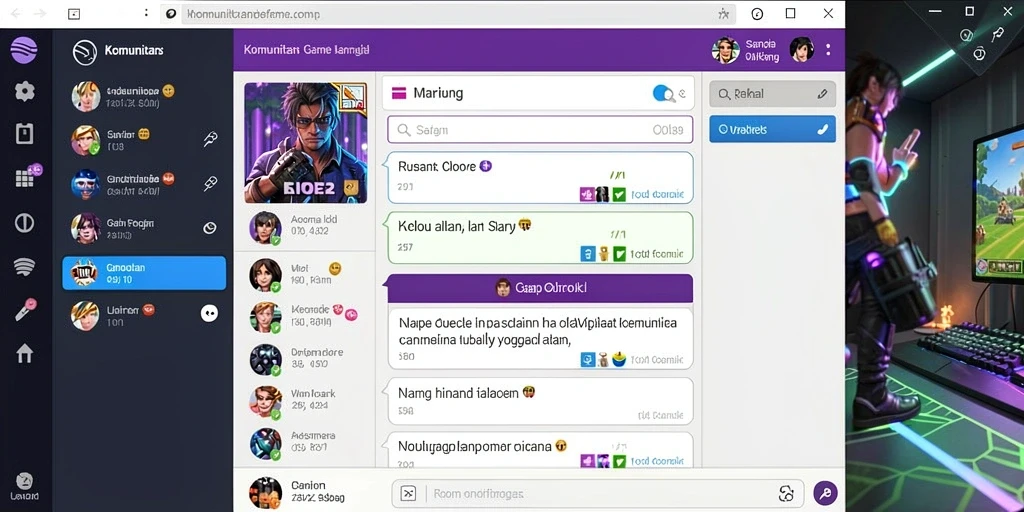The image size is (1024, 512).
Task: Open the Wi-Fi signal sidebar icon
Action: (24, 266)
